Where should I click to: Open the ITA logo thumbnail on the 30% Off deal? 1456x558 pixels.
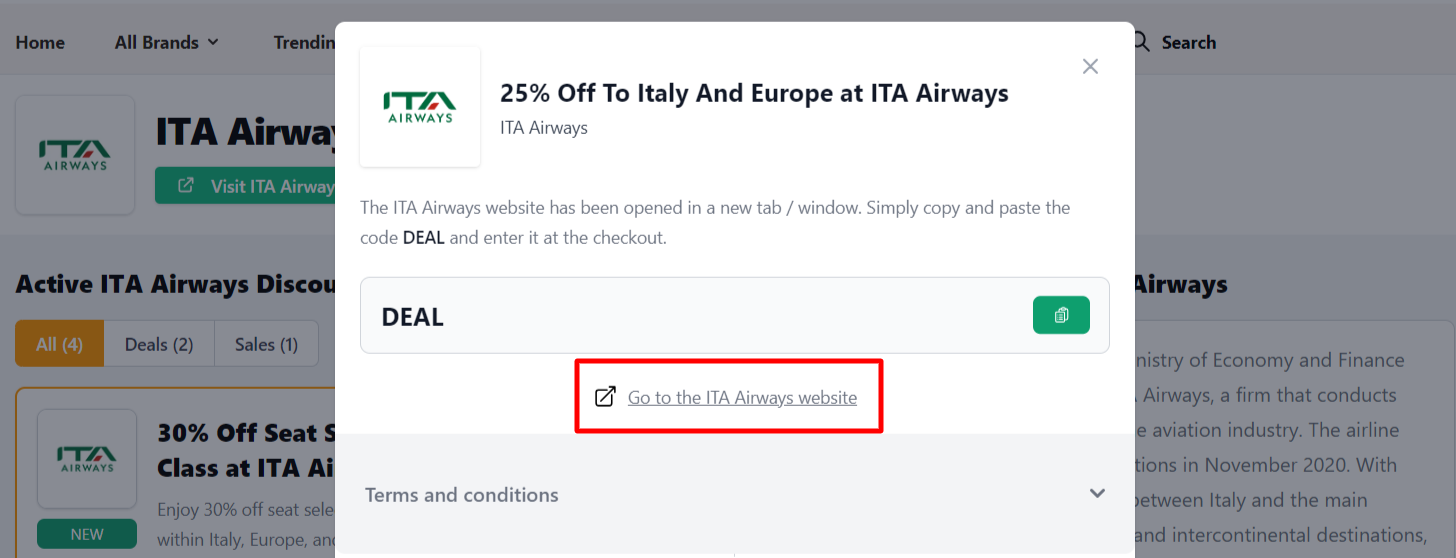click(x=87, y=458)
